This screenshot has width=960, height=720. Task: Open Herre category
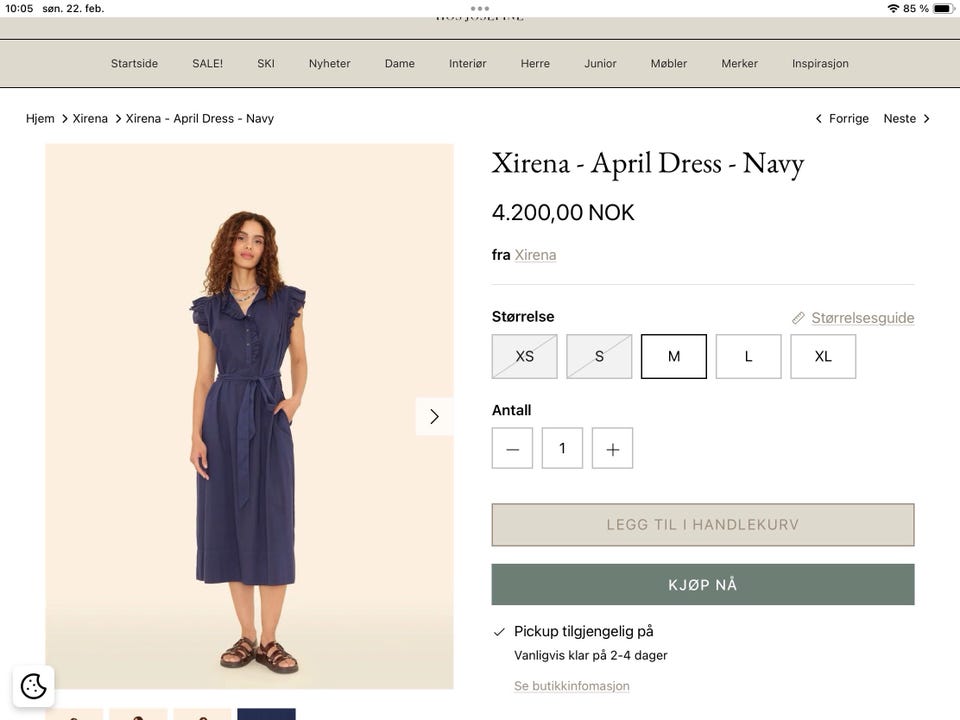point(535,64)
